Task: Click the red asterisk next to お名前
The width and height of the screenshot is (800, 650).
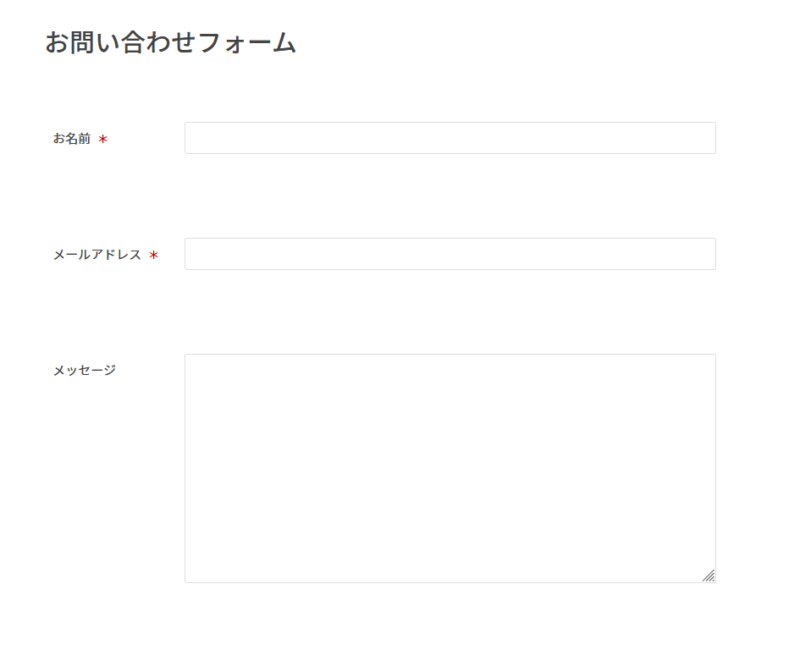Action: (103, 139)
